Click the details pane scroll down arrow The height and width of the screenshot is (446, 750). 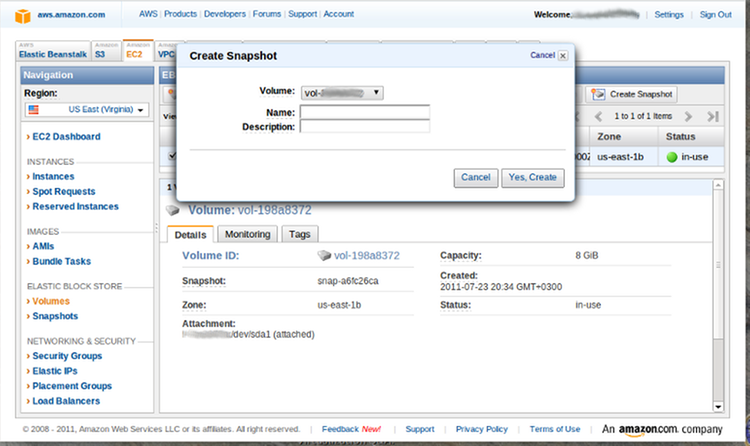pyautogui.click(x=718, y=407)
